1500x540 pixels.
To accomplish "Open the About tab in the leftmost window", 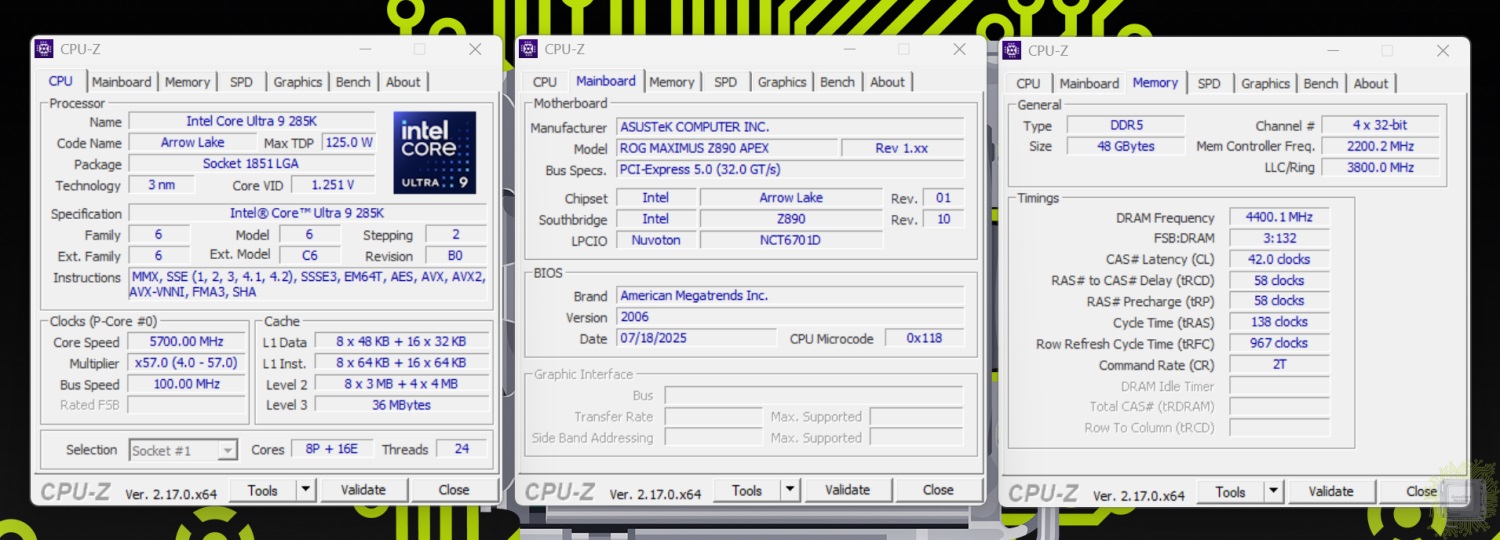I will (403, 82).
